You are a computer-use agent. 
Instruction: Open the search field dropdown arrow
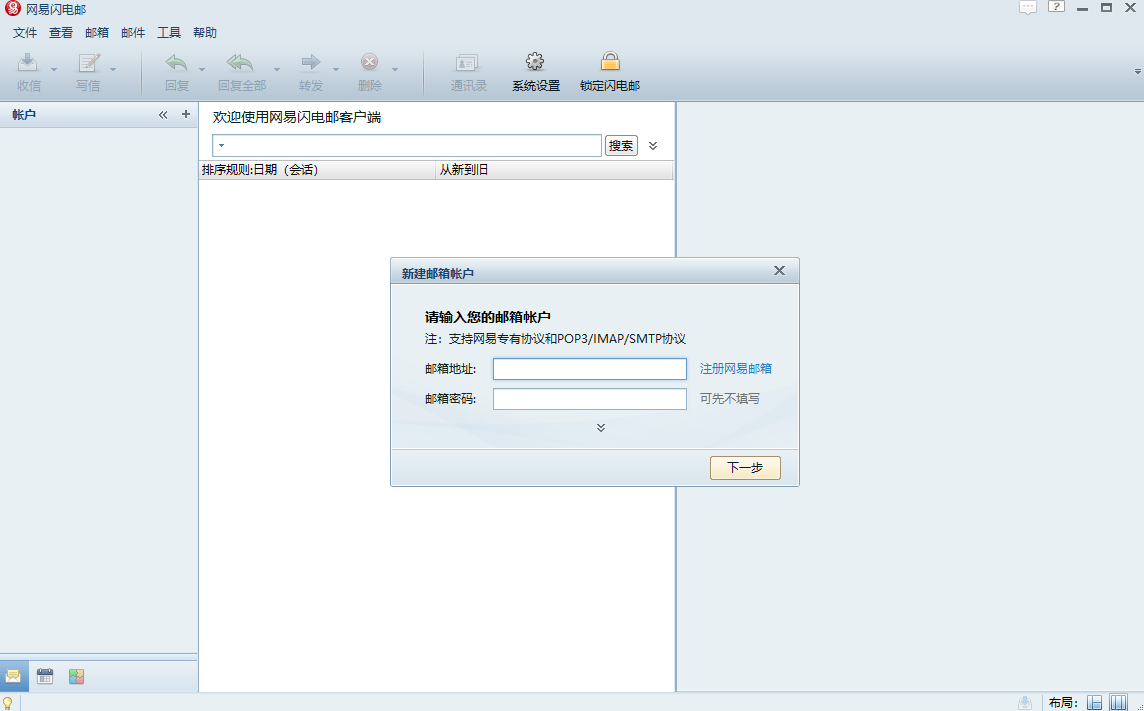coord(221,146)
